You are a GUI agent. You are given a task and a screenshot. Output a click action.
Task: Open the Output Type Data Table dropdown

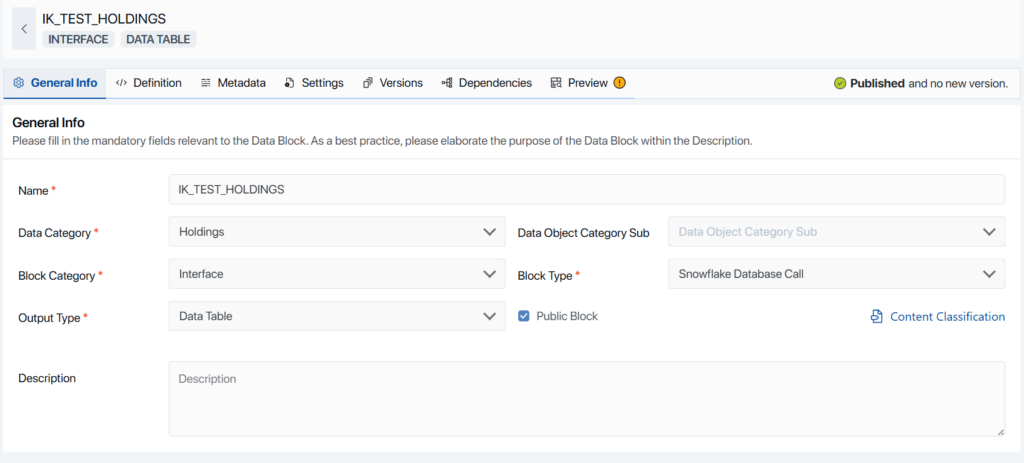[x=488, y=316]
